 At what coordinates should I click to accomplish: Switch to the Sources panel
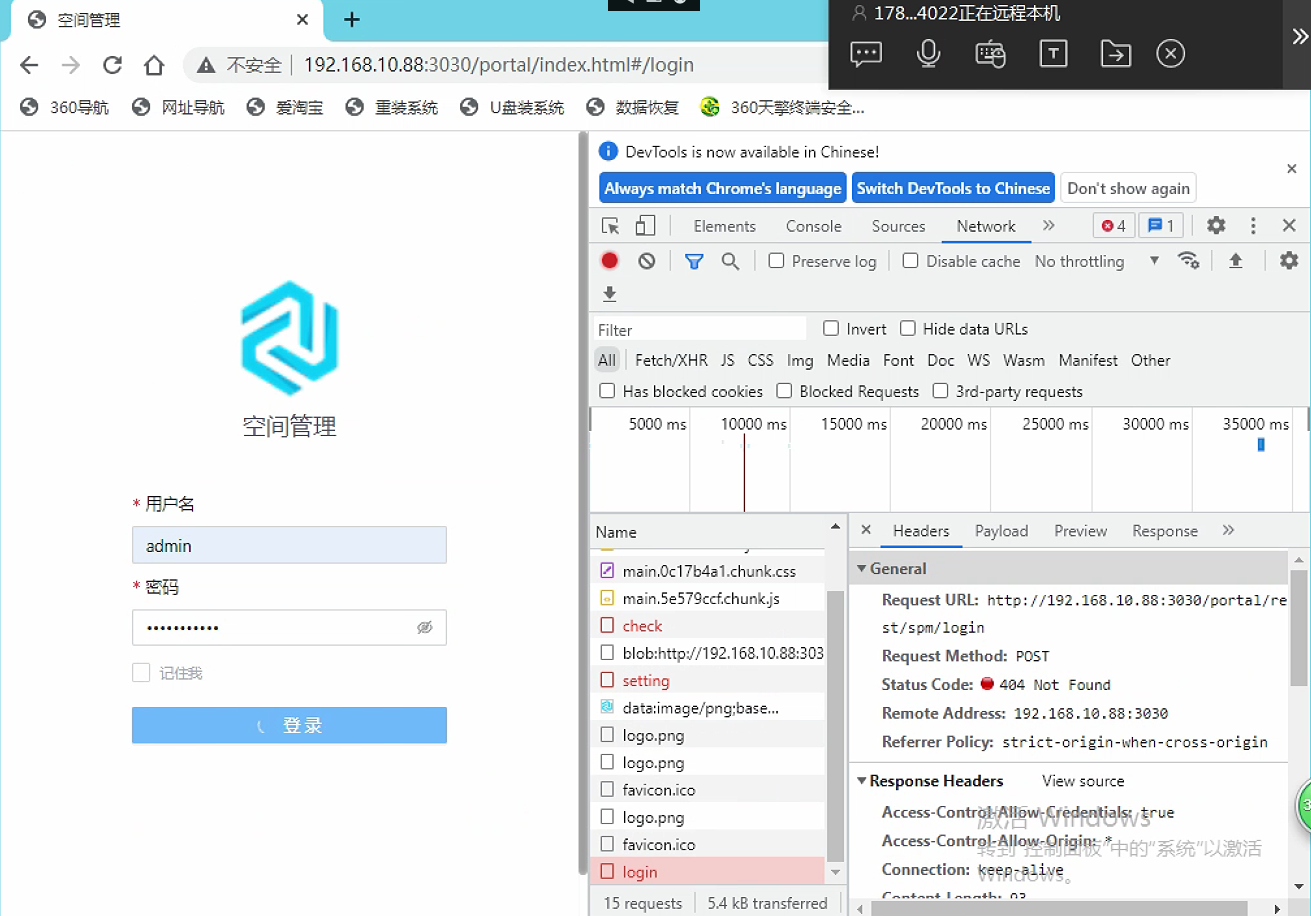pyautogui.click(x=898, y=226)
